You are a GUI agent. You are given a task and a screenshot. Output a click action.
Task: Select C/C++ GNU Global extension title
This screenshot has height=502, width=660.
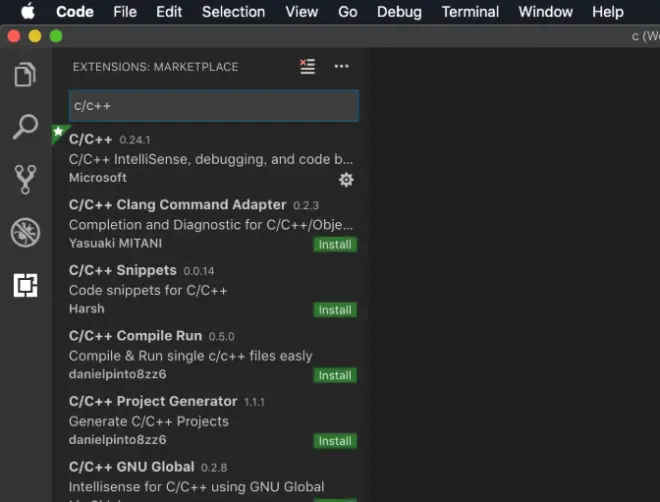click(x=132, y=467)
